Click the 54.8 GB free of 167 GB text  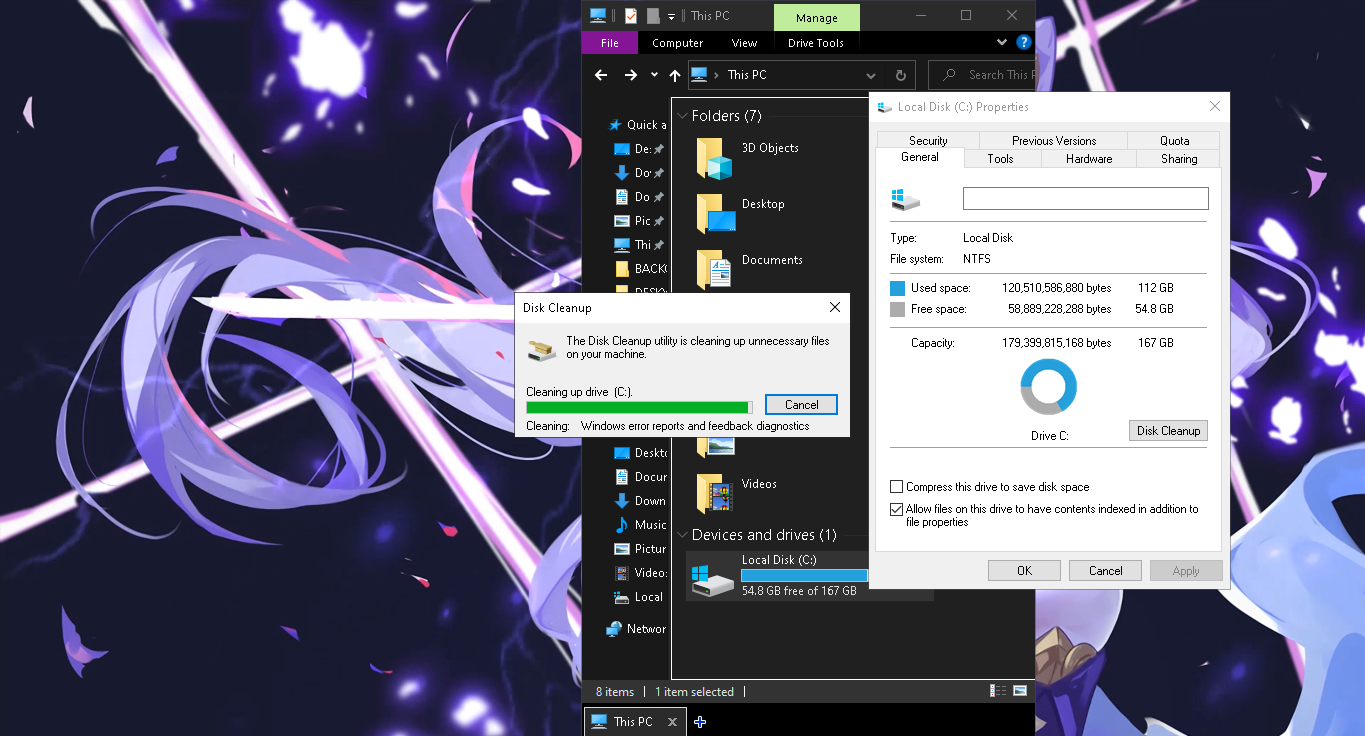click(x=799, y=591)
